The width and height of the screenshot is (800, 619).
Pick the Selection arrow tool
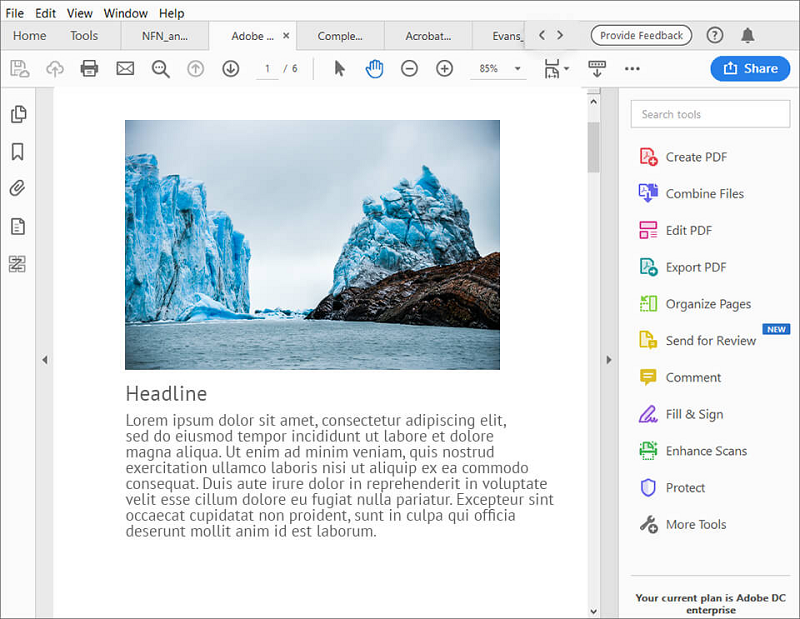coord(339,69)
